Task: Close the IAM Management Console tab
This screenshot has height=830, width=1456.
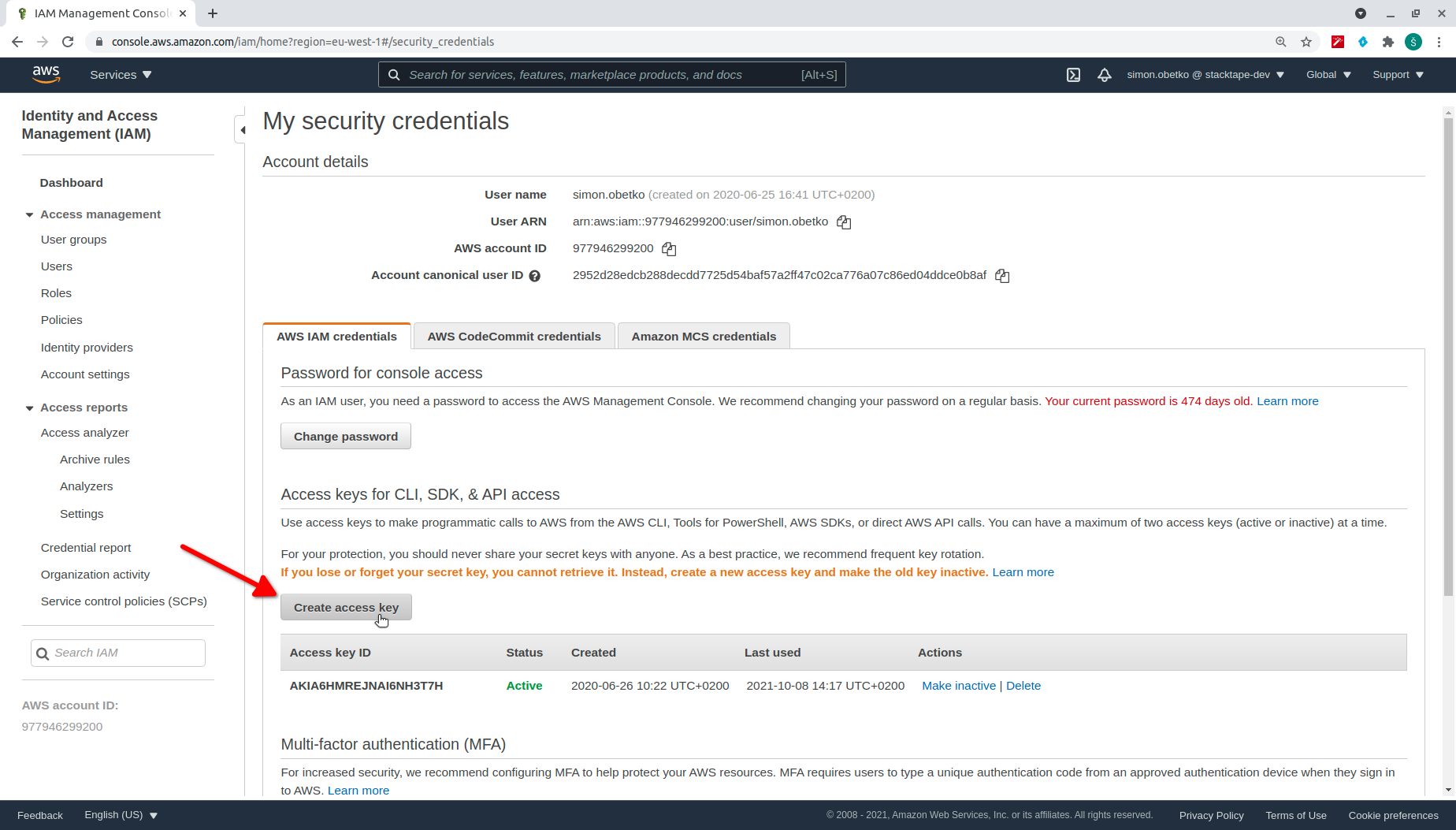Action: [x=183, y=13]
